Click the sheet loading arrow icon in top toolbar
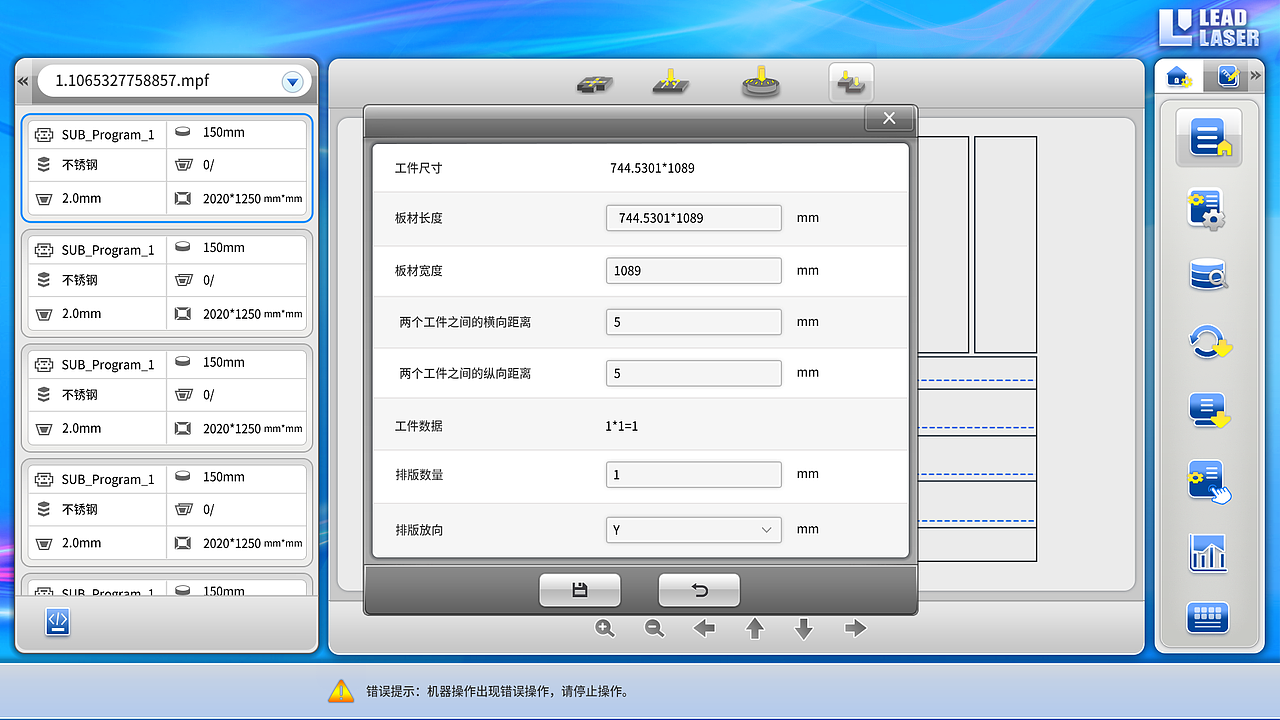 coord(669,83)
